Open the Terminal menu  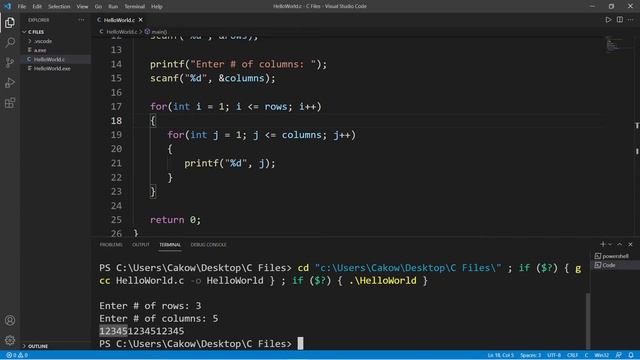(x=135, y=6)
